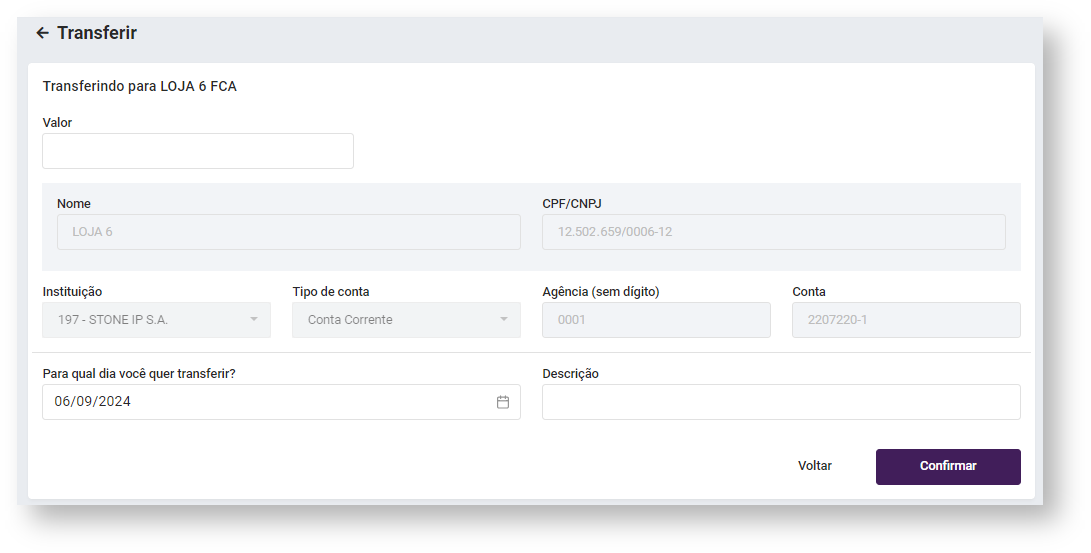The height and width of the screenshot is (553, 1091).
Task: Select the 197 - STONE IP S.A. text
Action: [x=113, y=320]
